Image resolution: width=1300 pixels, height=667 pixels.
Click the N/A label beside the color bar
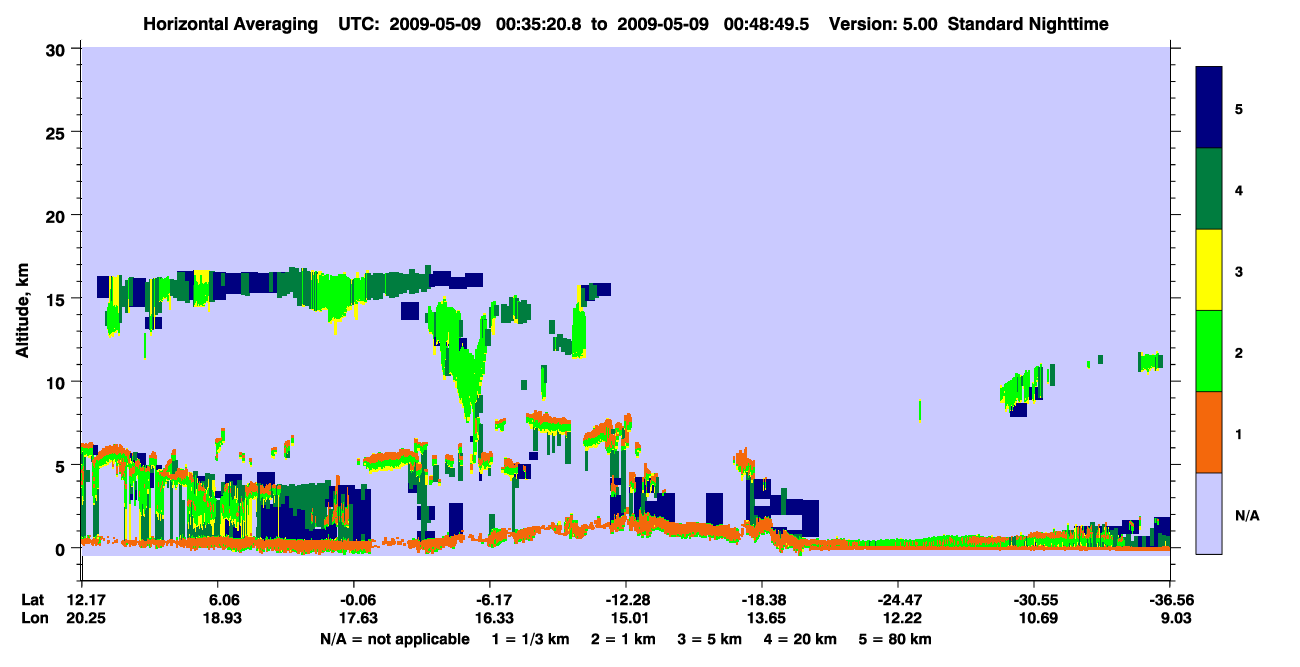(1247, 515)
